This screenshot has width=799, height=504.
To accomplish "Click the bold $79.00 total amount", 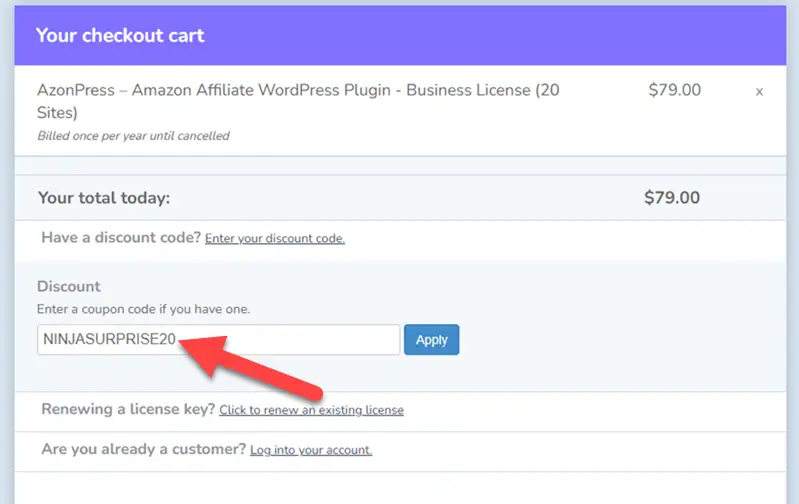I will pos(672,198).
